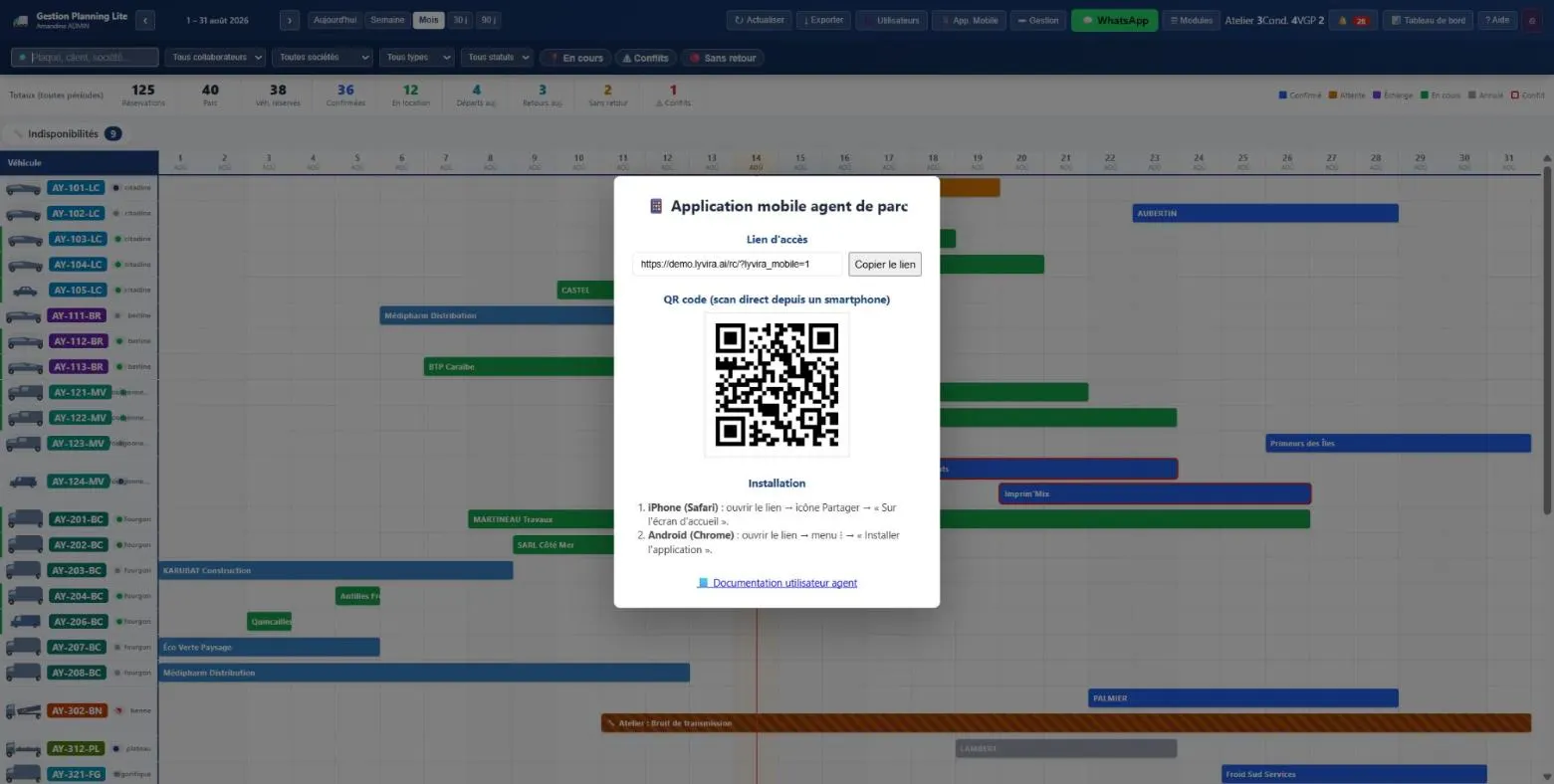Open the Modules menu
Image resolution: width=1554 pixels, height=784 pixels.
pyautogui.click(x=1191, y=20)
